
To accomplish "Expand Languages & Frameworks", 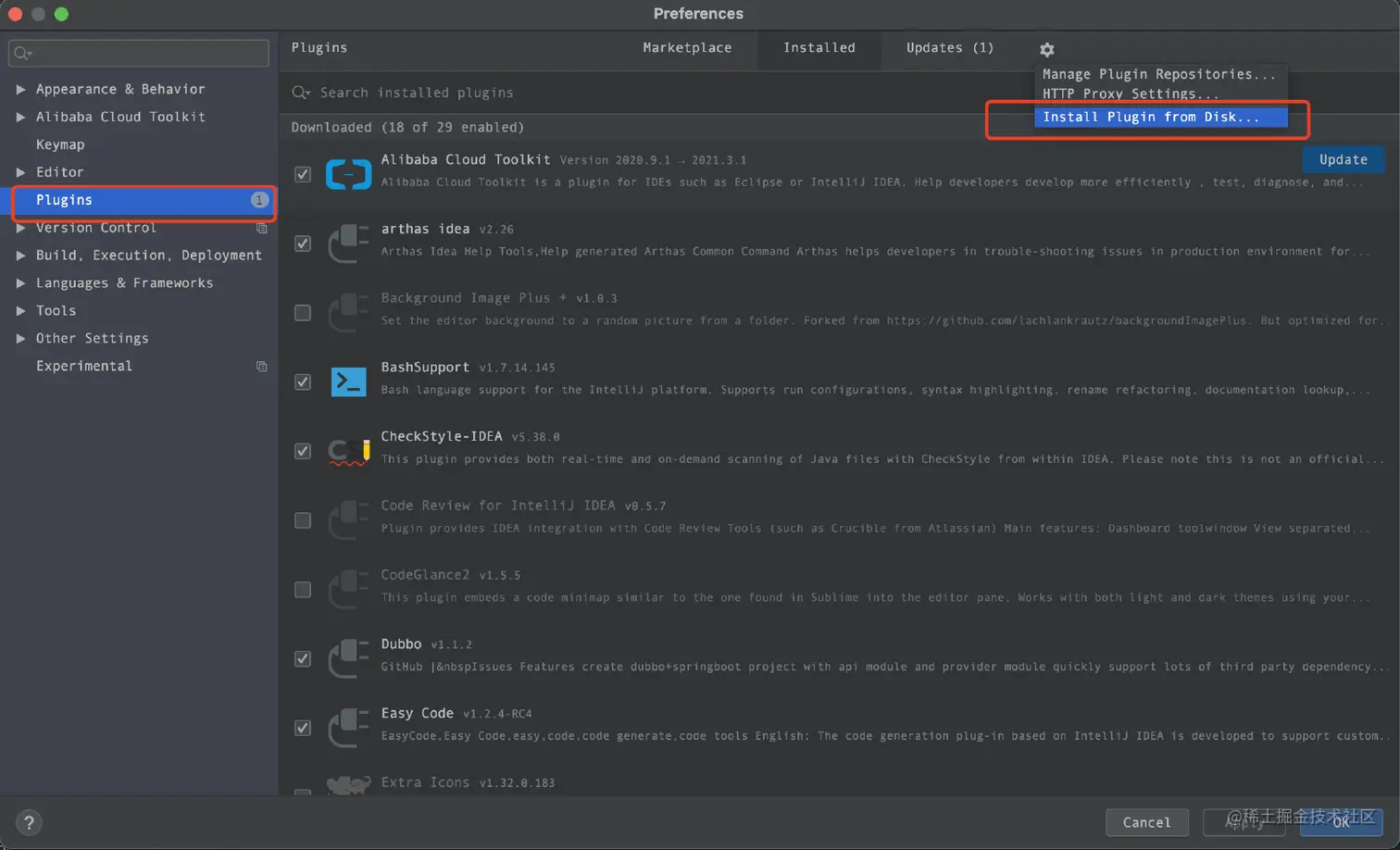I will pos(20,283).
